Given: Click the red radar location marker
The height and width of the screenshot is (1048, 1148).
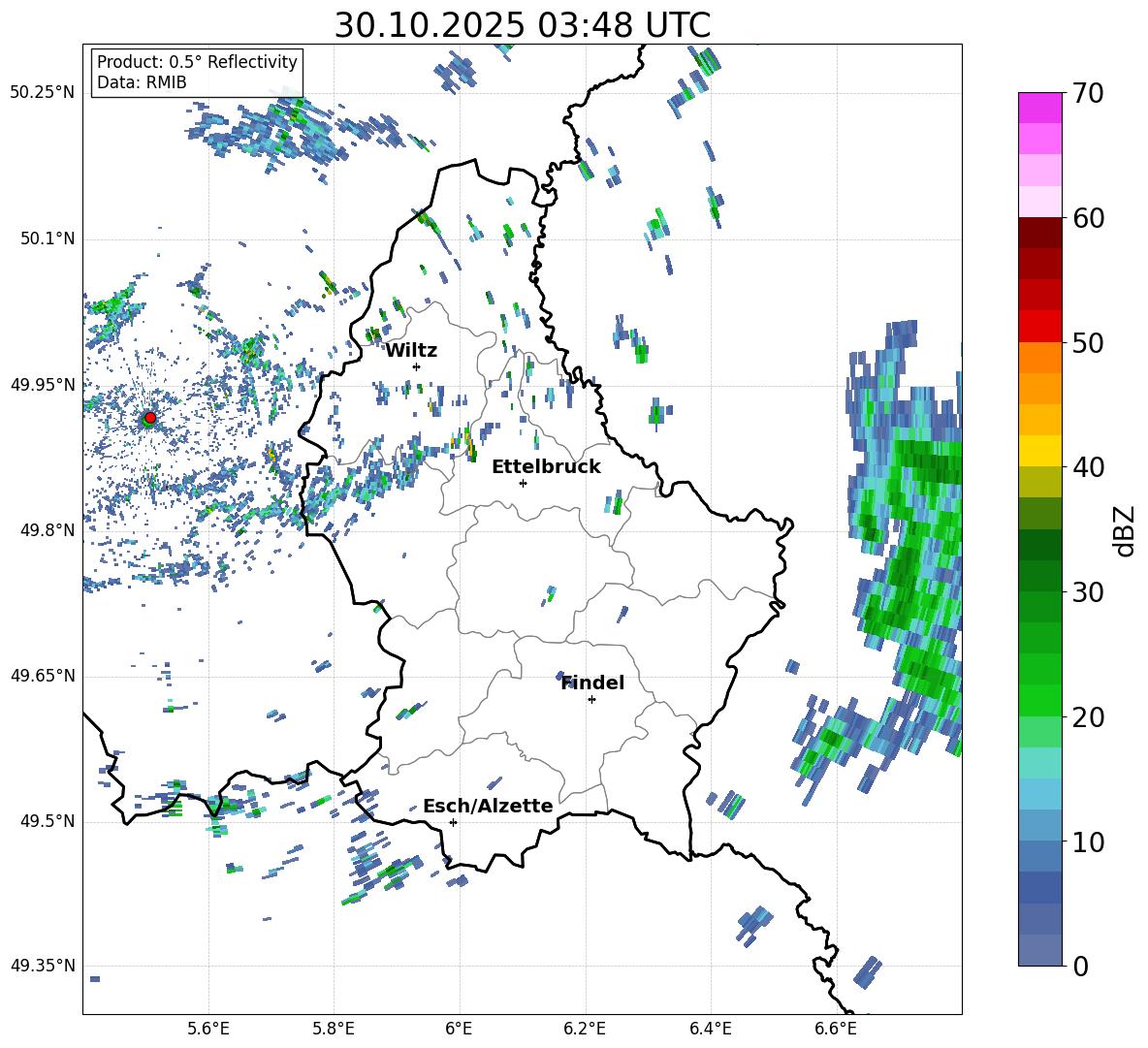Looking at the screenshot, I should [x=149, y=418].
